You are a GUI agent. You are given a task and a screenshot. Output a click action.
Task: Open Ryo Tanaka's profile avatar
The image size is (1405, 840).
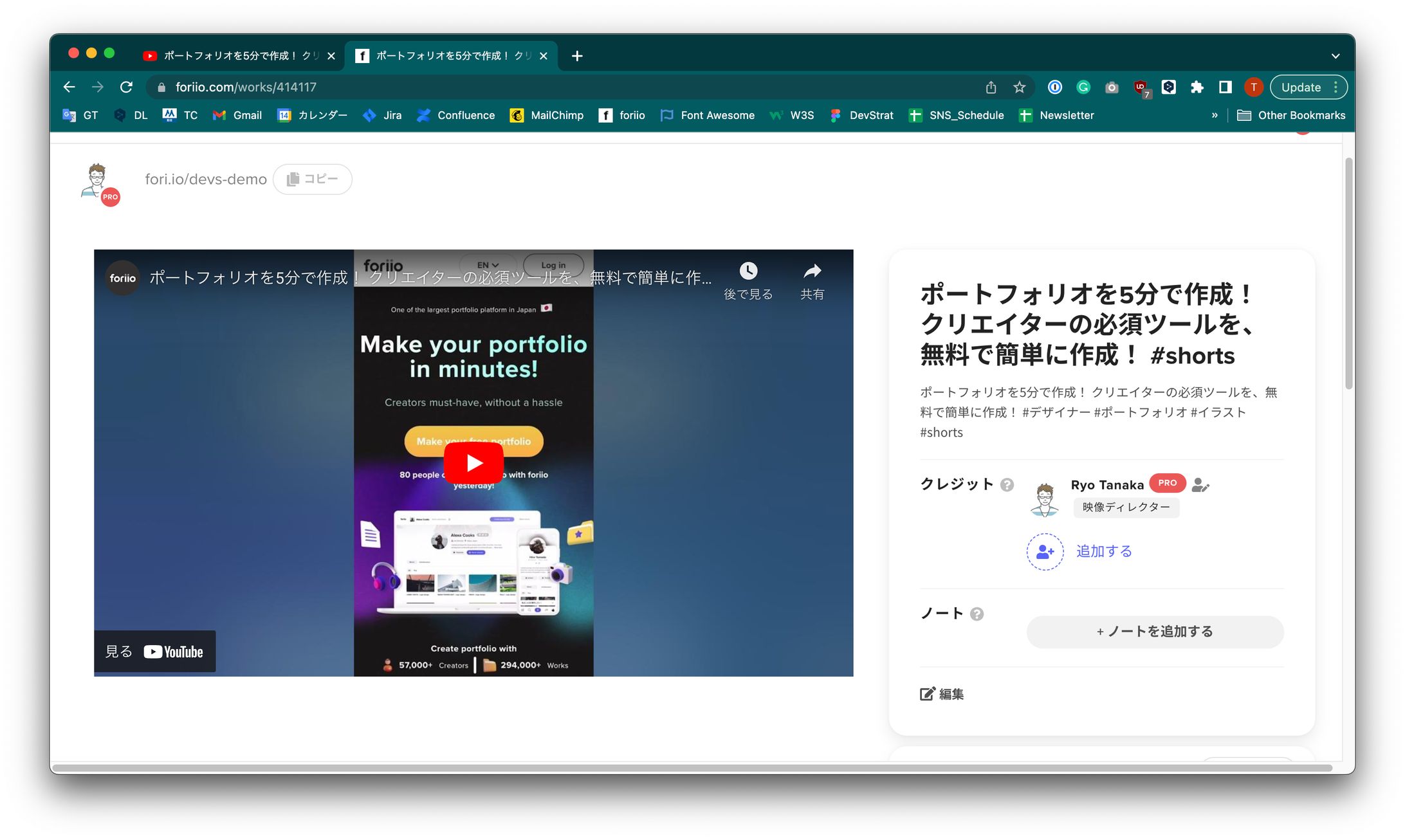[1045, 500]
